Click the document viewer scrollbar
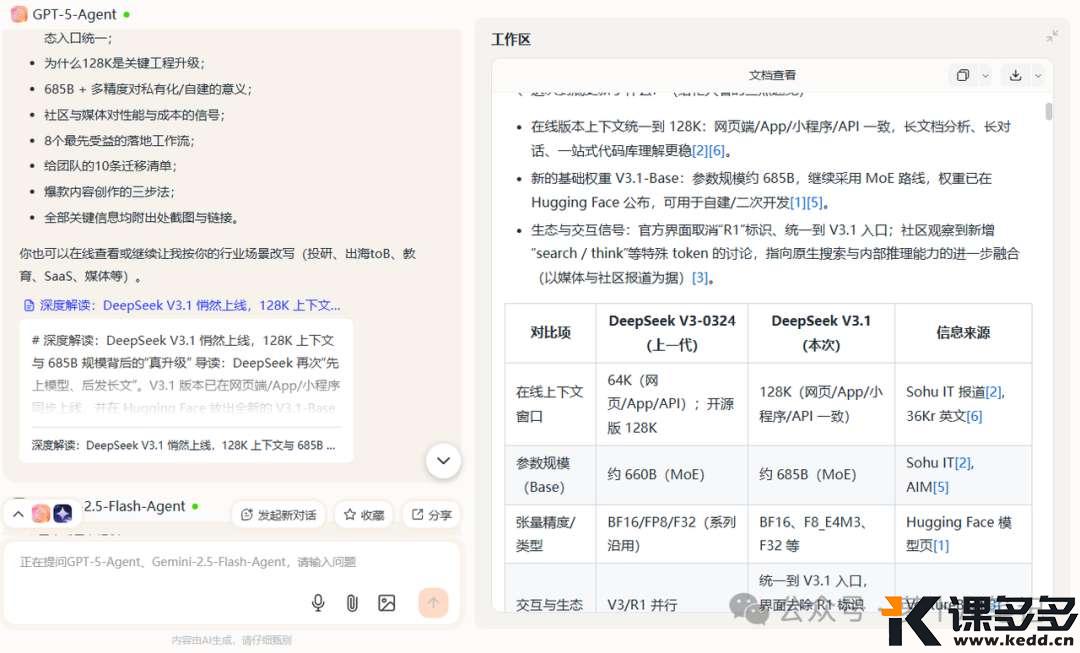 coord(1048,112)
